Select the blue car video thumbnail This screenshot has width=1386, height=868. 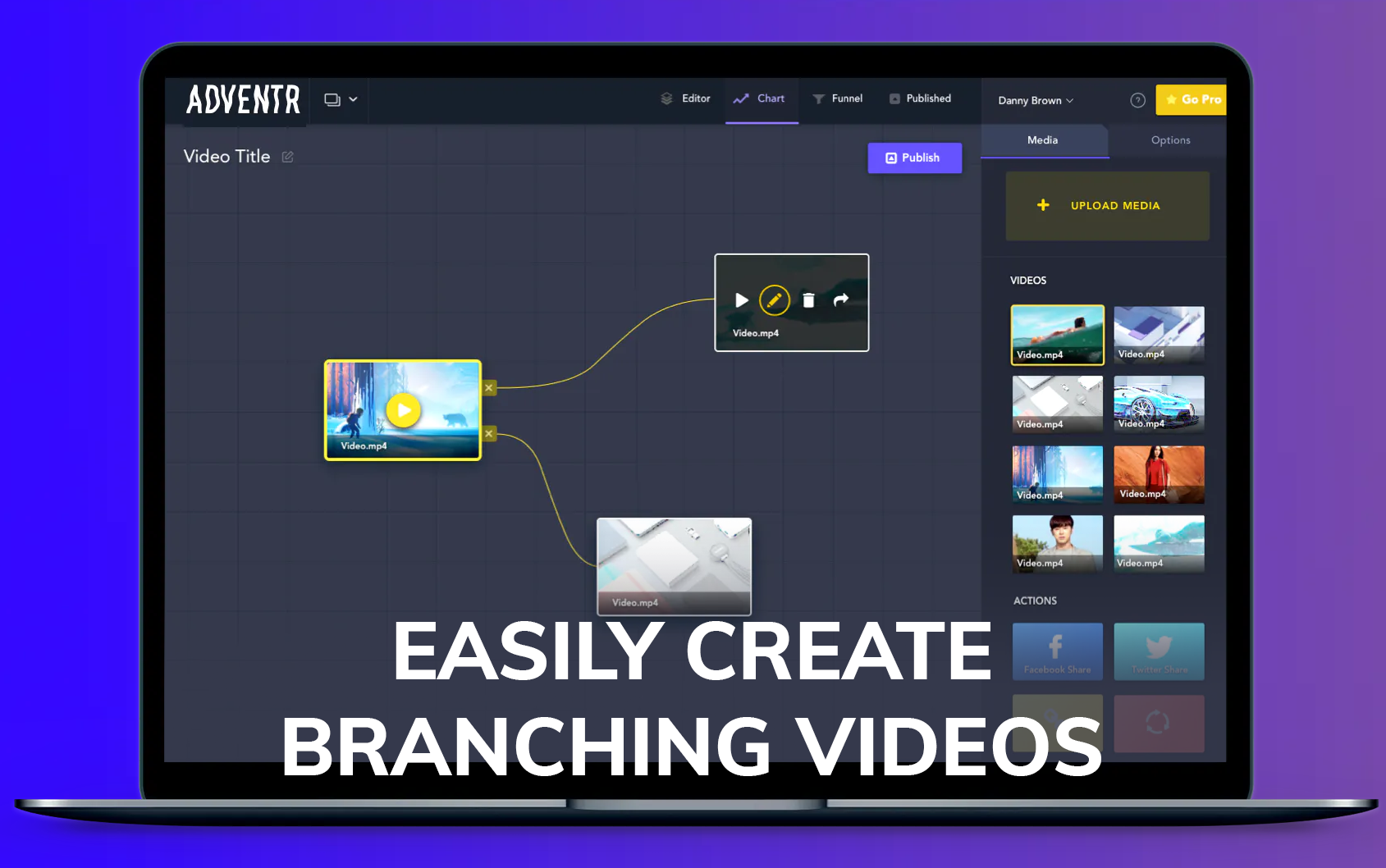[x=1159, y=404]
